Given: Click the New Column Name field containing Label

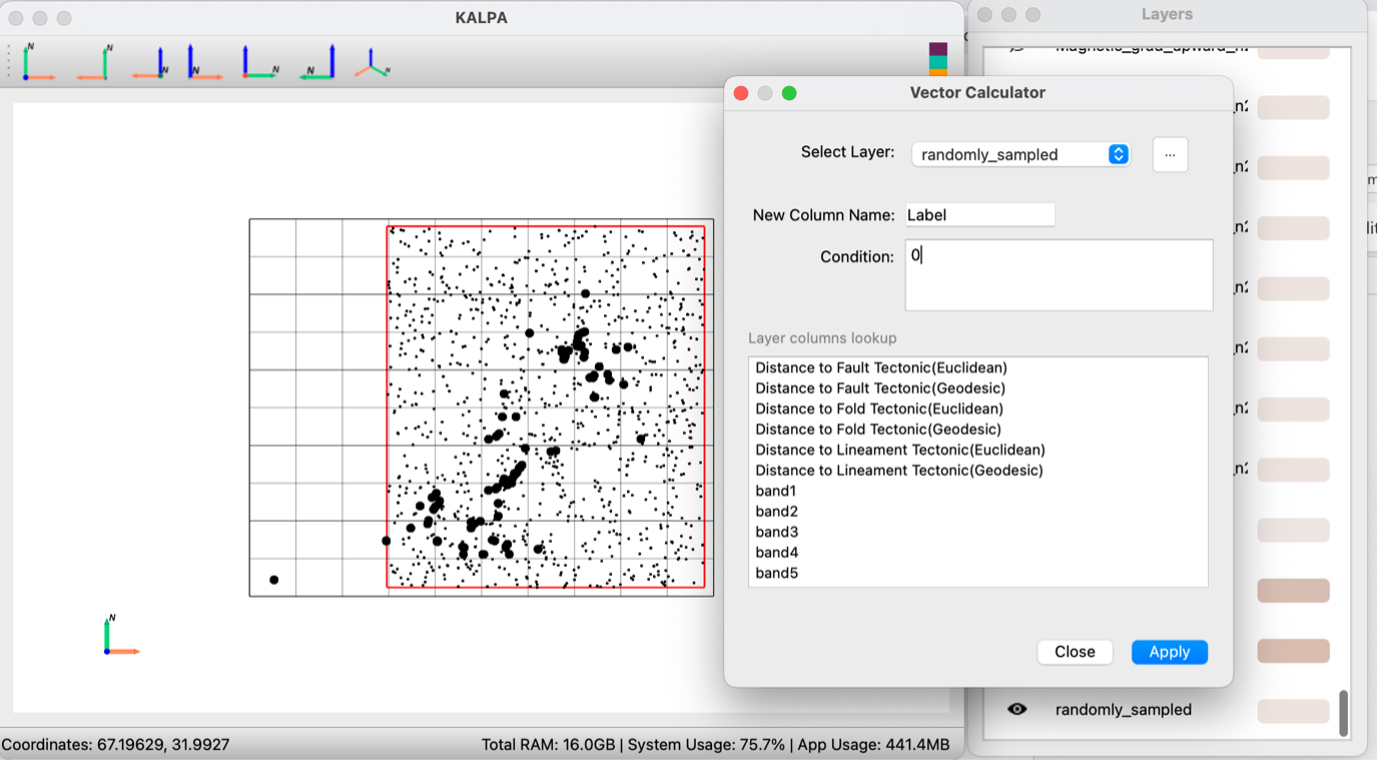Looking at the screenshot, I should coord(980,215).
